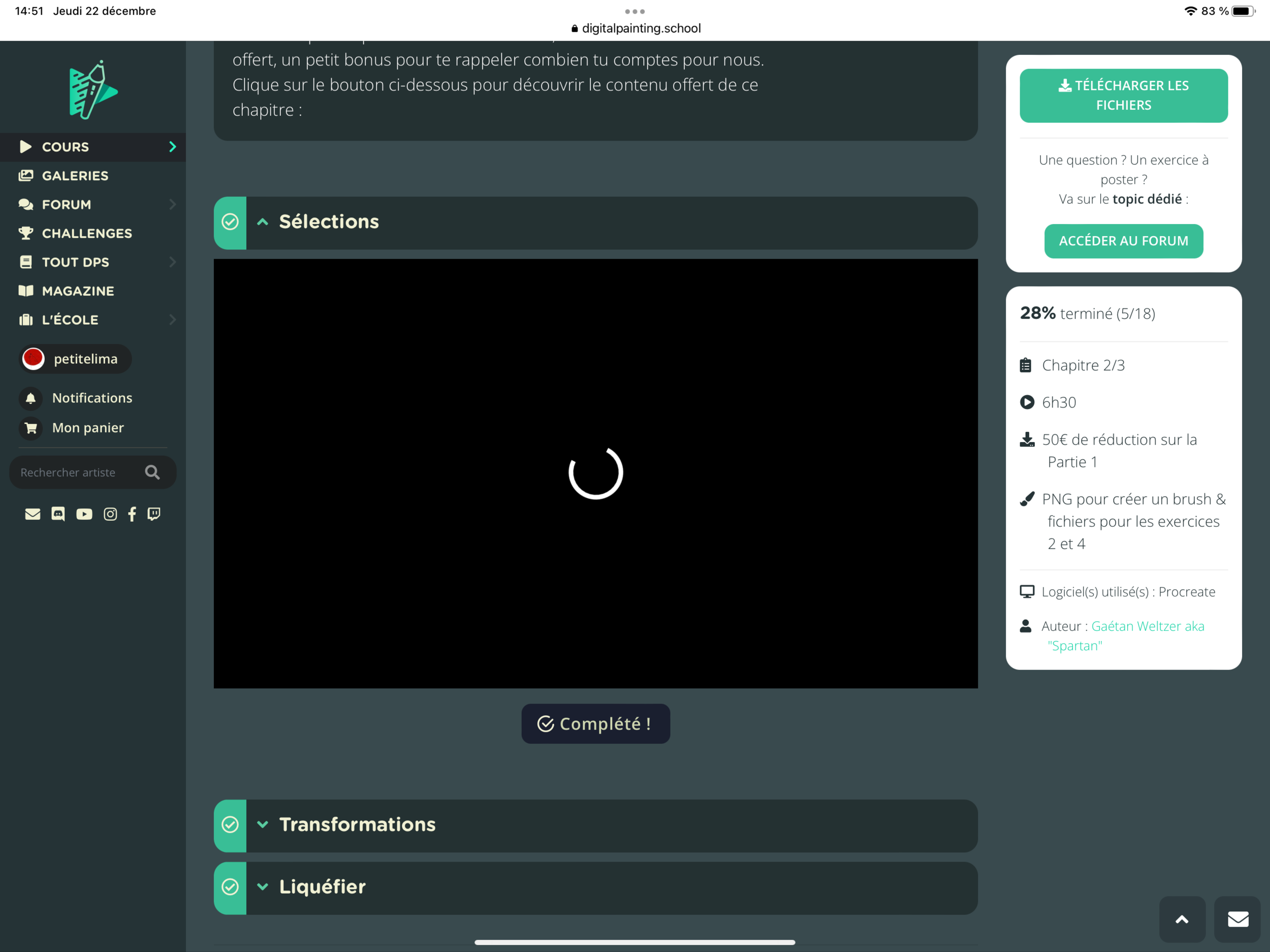
Task: Open the Instagram social icon
Action: pyautogui.click(x=110, y=515)
